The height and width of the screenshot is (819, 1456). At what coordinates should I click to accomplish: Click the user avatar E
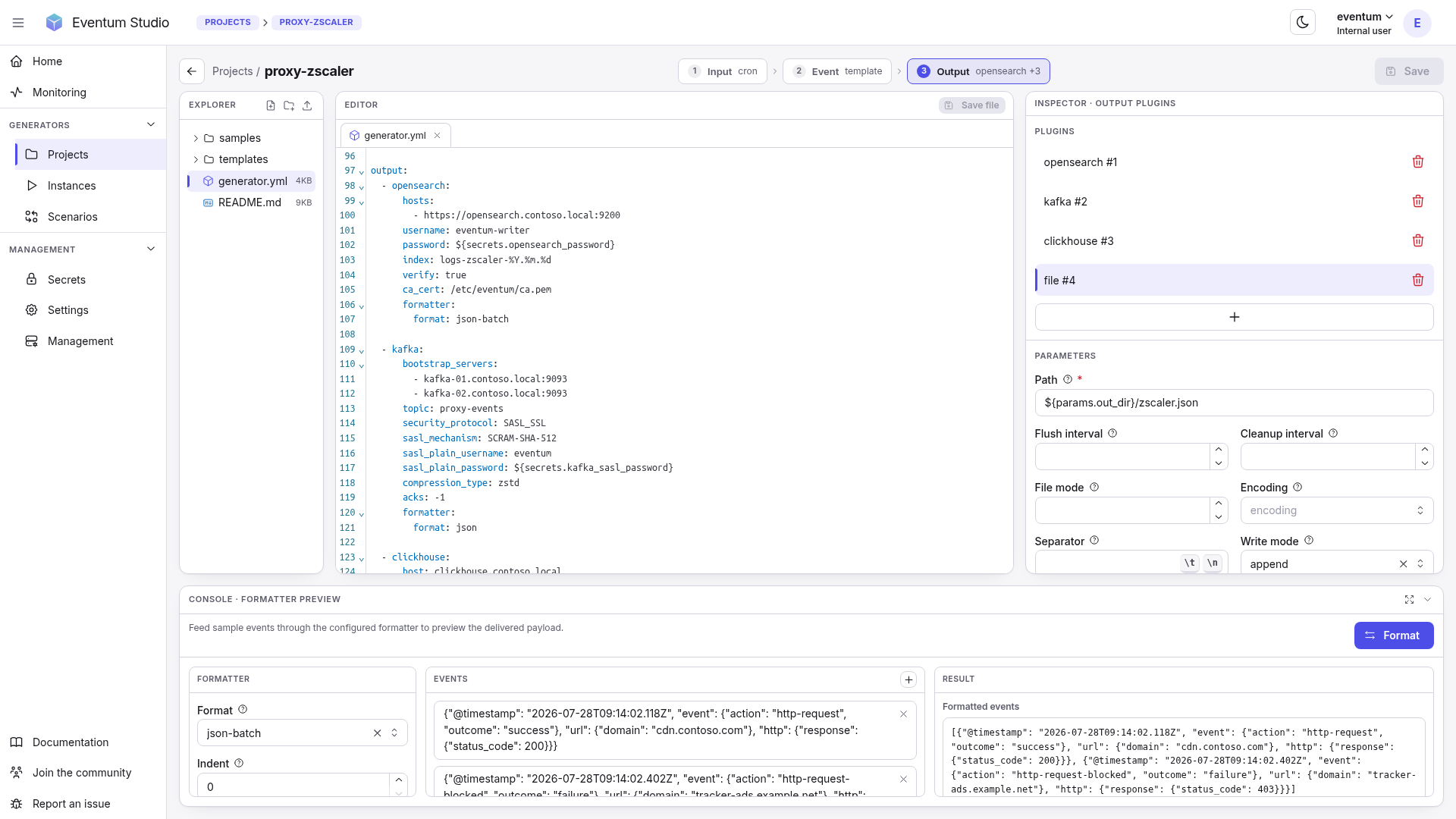(1417, 23)
